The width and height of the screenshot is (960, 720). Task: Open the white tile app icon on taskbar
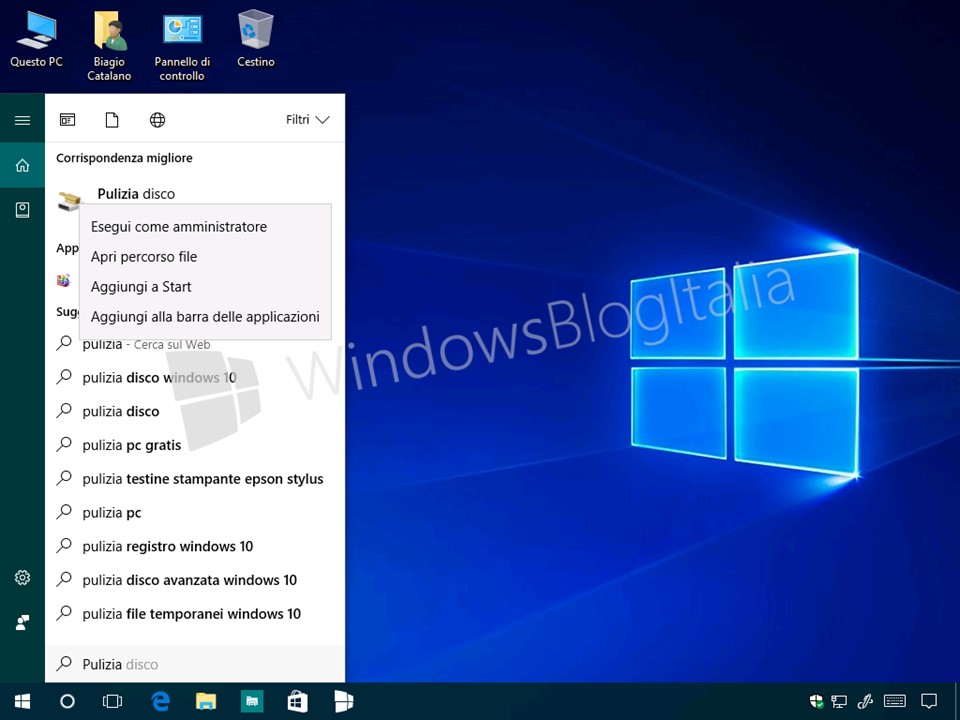coord(343,702)
